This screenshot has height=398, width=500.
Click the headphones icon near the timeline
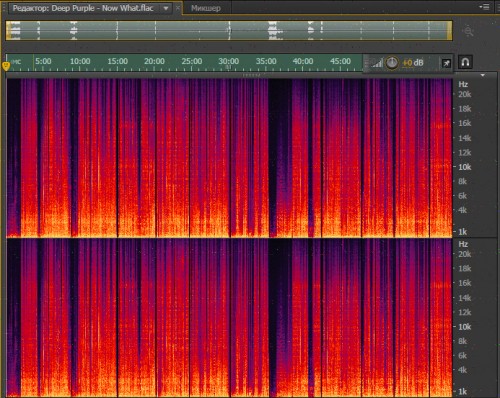465,62
